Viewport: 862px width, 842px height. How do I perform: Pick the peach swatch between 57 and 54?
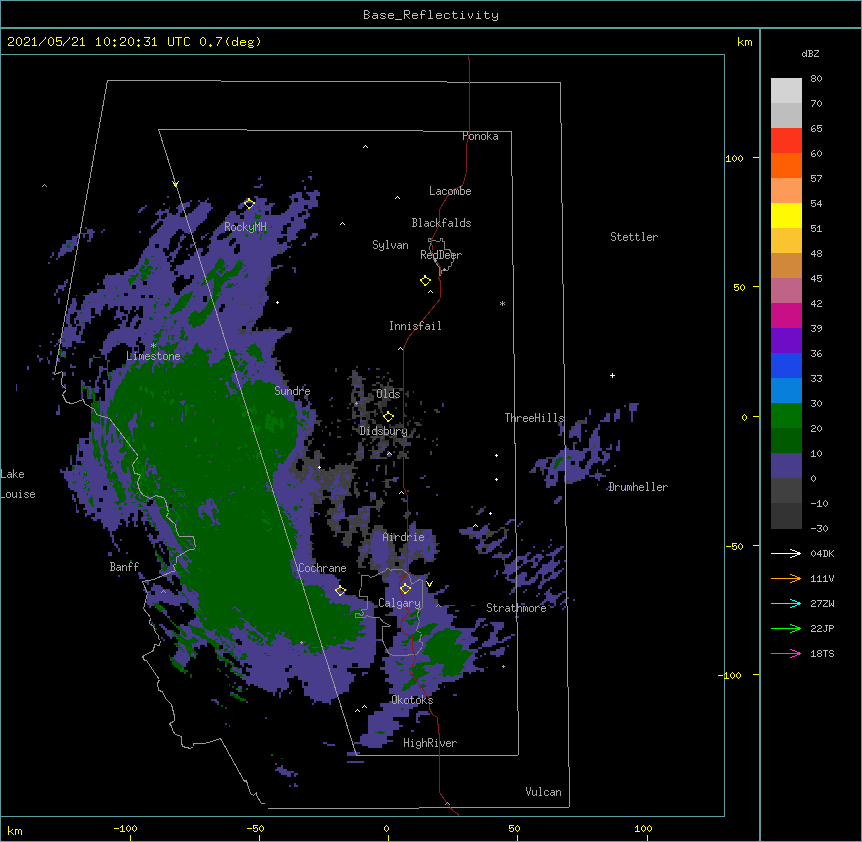point(786,191)
